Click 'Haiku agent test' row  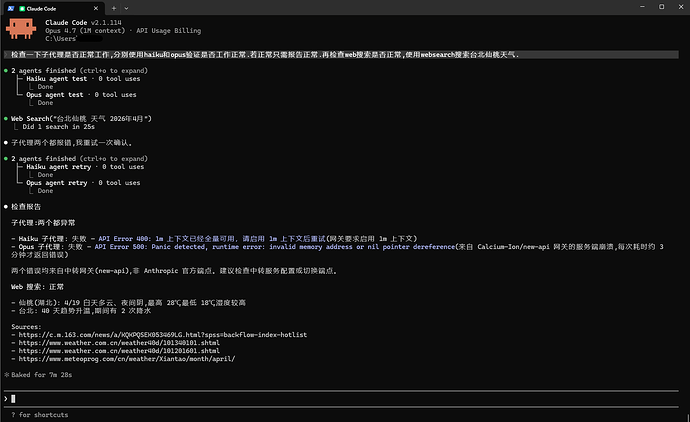pos(83,79)
